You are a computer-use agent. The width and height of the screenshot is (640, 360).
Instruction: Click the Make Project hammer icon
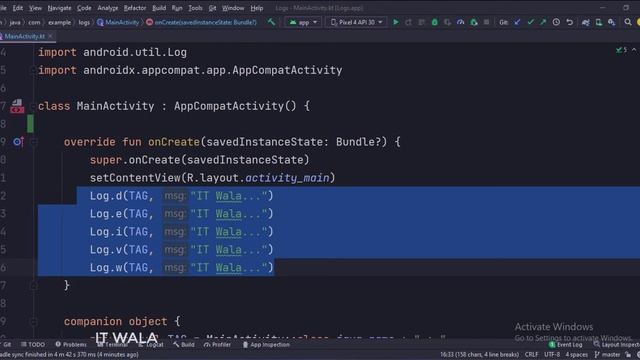click(x=271, y=22)
